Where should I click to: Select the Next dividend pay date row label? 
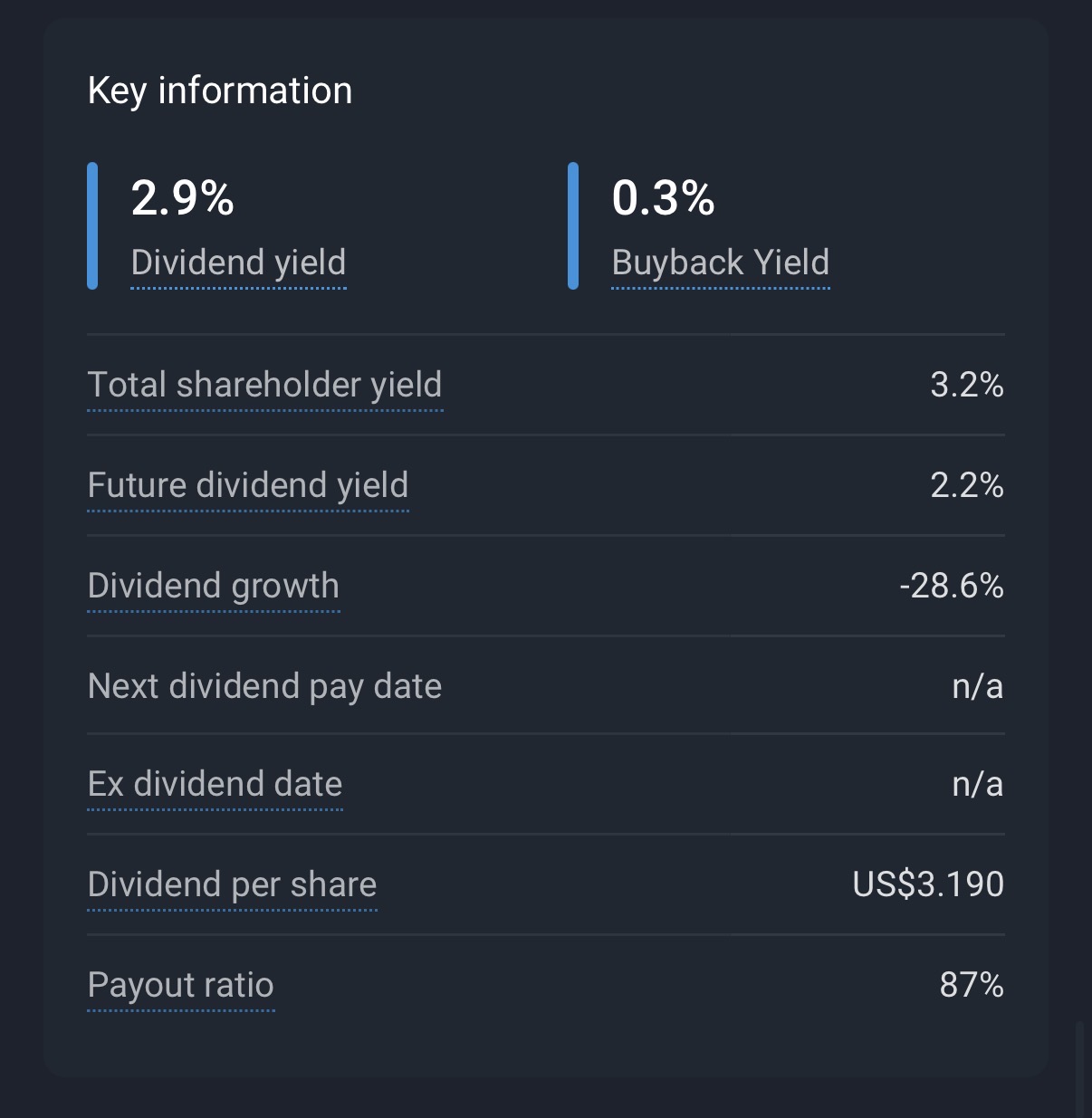pos(264,686)
